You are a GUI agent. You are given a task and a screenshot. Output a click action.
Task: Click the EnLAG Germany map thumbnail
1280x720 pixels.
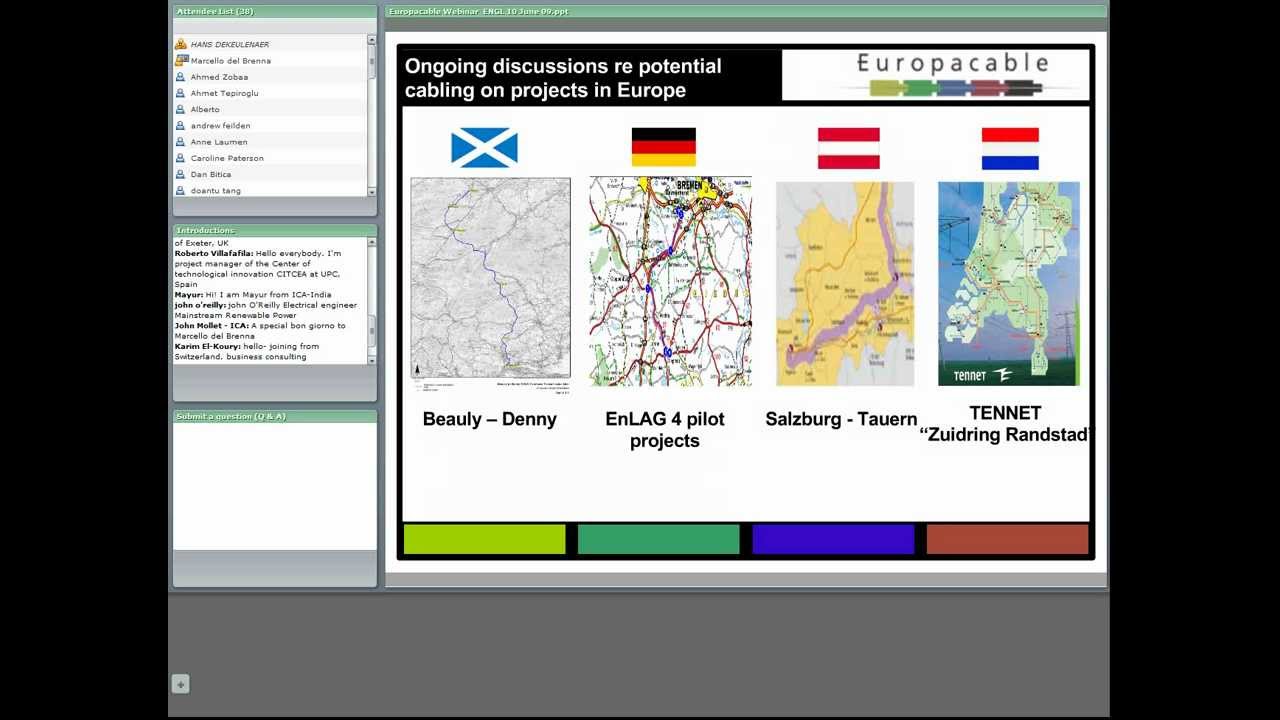[x=670, y=281]
